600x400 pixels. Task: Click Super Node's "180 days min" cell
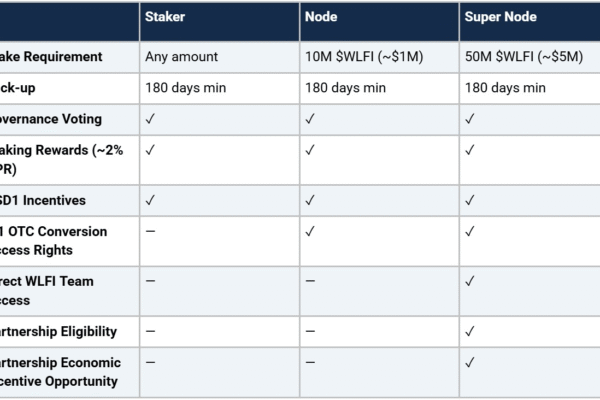tap(505, 87)
